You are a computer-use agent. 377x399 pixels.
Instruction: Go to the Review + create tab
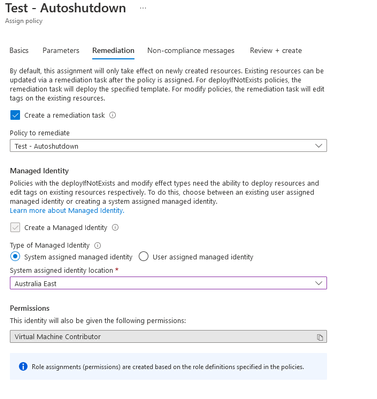(276, 51)
